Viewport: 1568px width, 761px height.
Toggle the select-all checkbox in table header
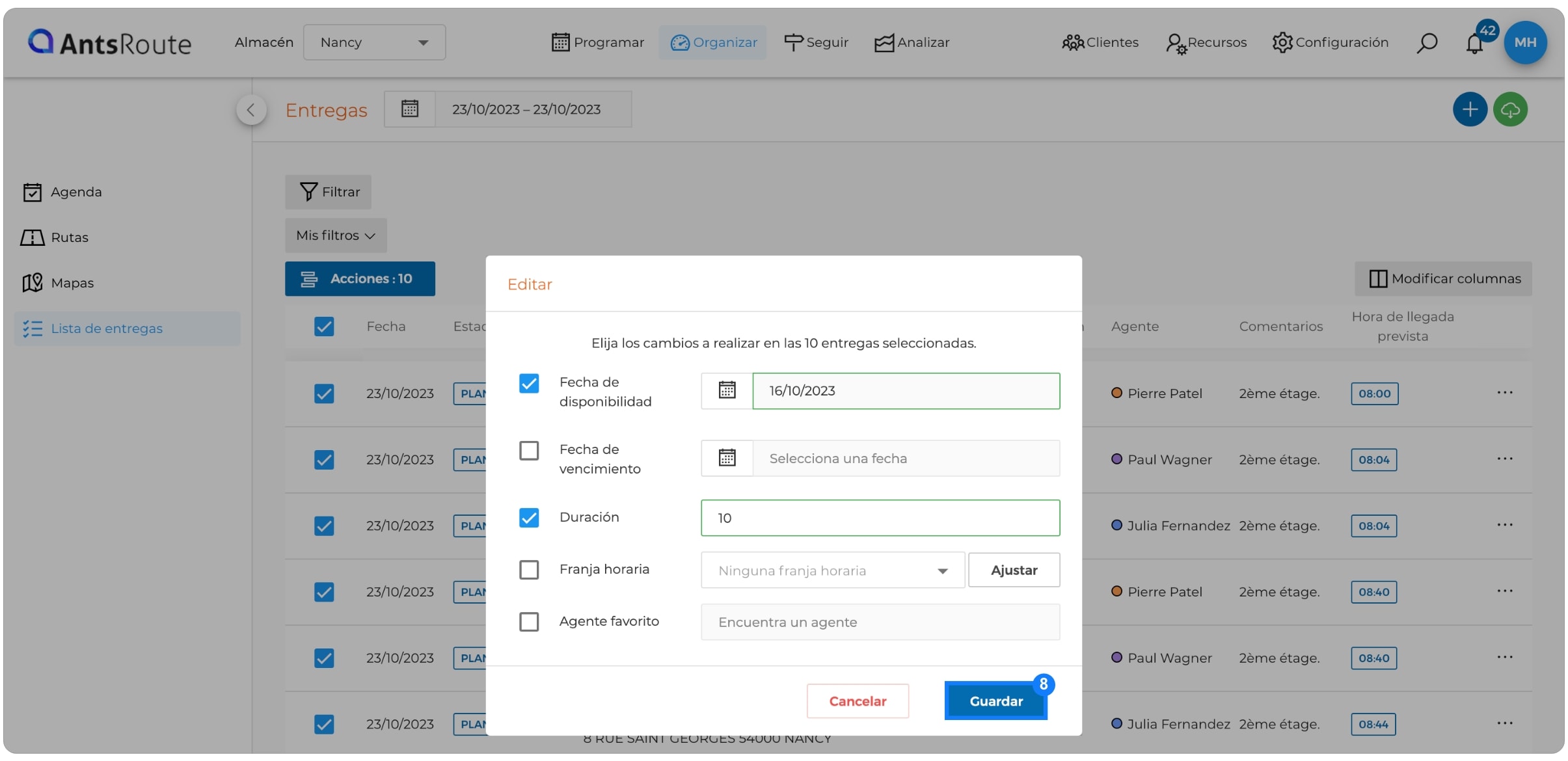324,327
